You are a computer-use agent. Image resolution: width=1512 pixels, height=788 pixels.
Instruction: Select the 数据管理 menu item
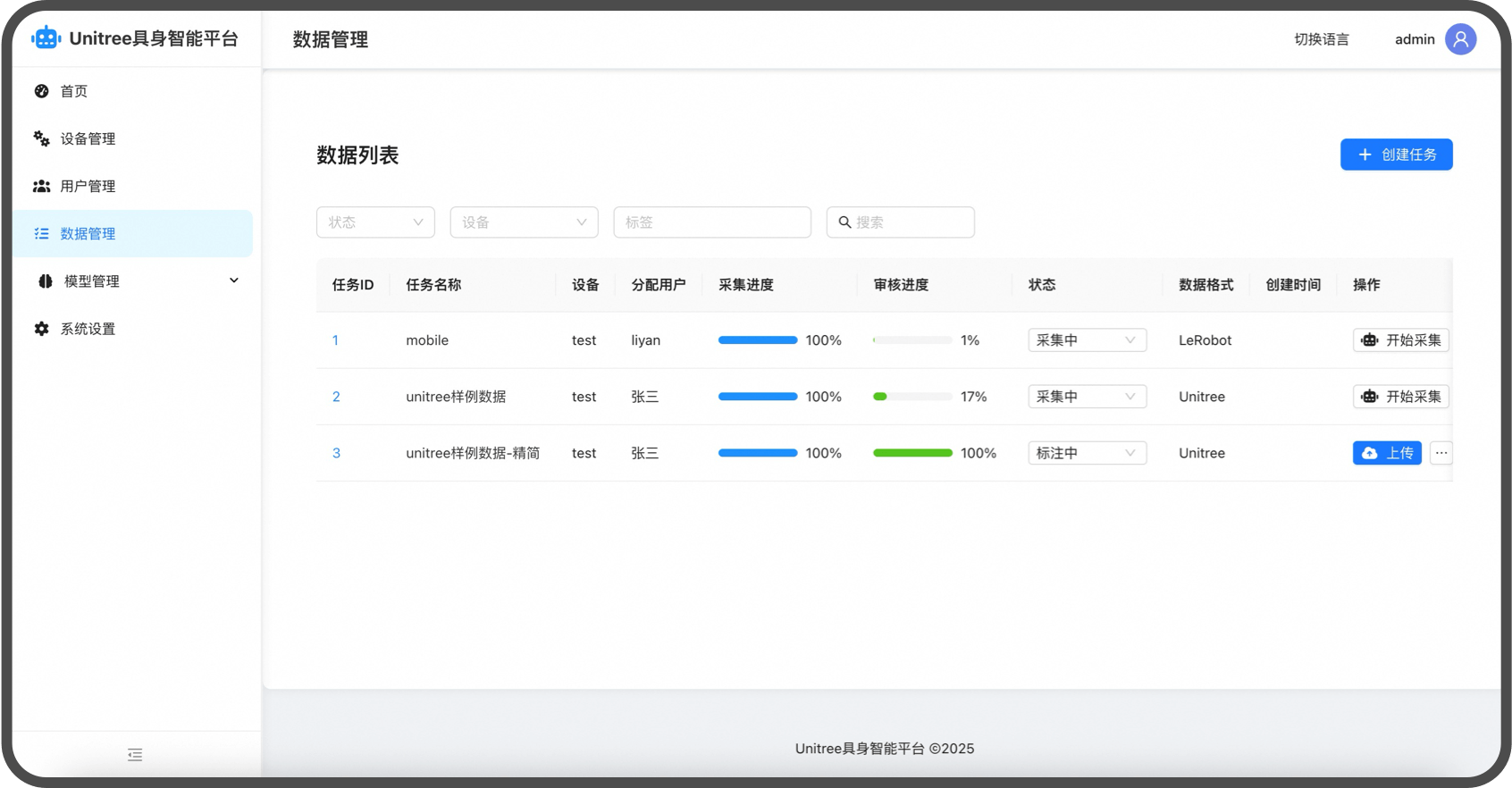coord(88,234)
